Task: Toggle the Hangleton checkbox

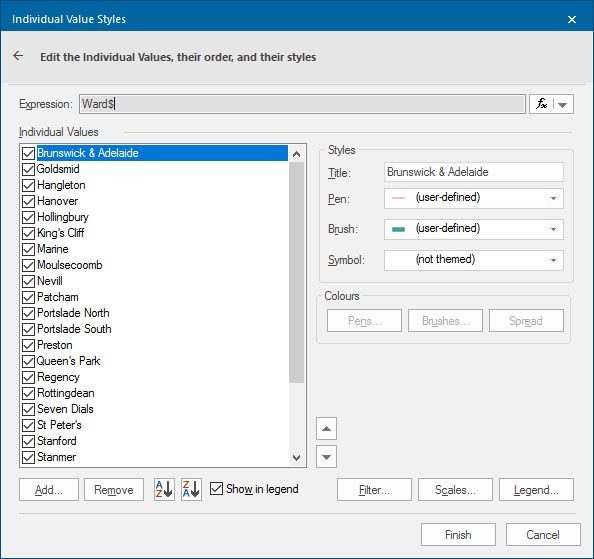Action: (28, 185)
